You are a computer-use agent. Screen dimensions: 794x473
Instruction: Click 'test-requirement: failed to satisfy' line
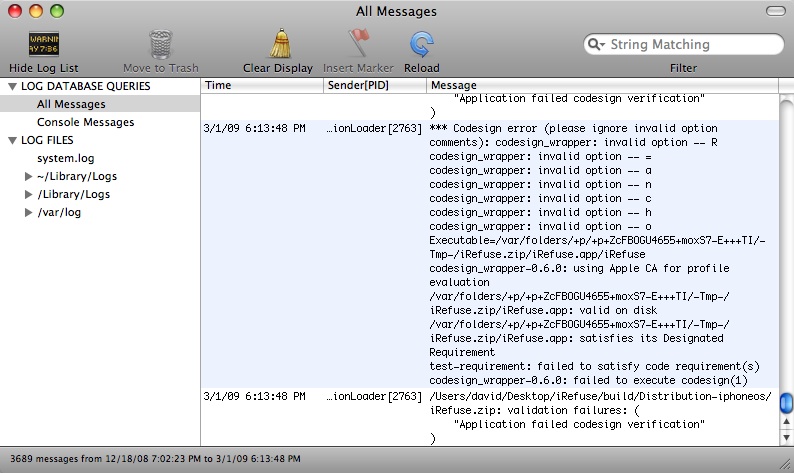click(594, 366)
